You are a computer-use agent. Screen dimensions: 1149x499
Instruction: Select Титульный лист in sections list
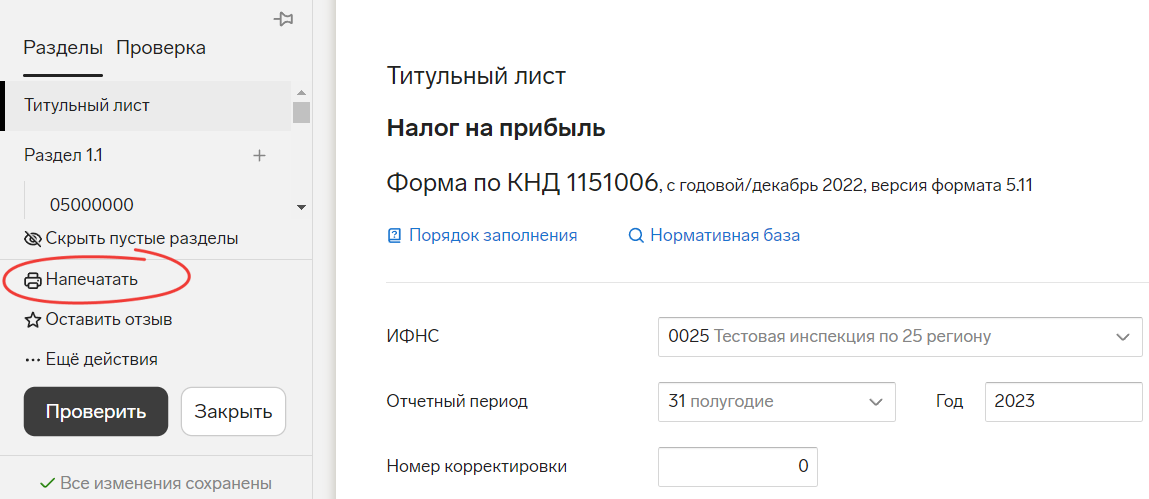click(x=147, y=106)
